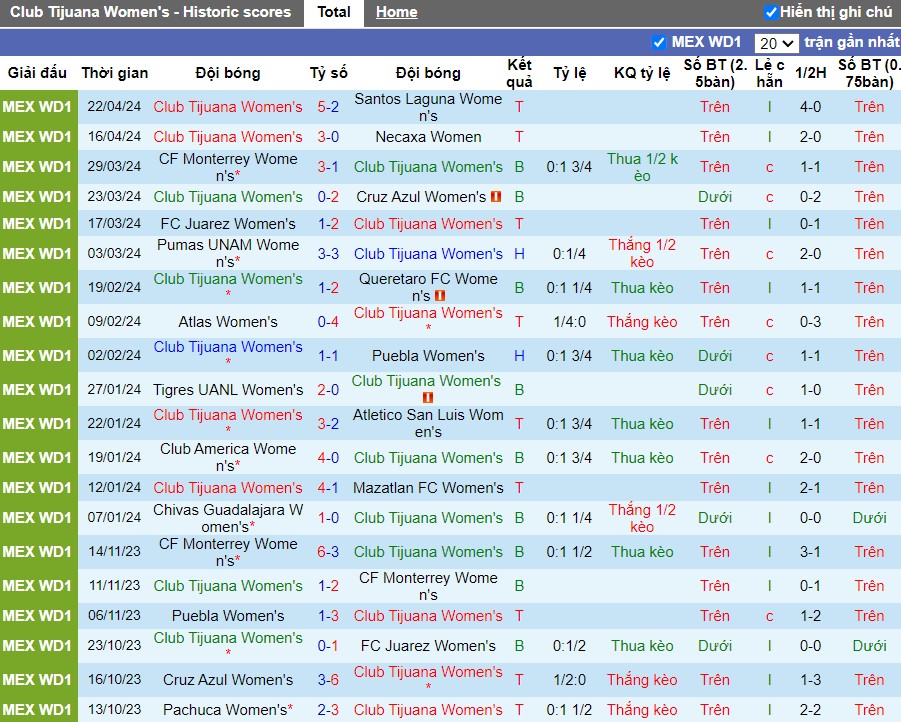Click the Tỷ số column header
Image resolution: width=901 pixels, height=722 pixels.
click(x=329, y=73)
